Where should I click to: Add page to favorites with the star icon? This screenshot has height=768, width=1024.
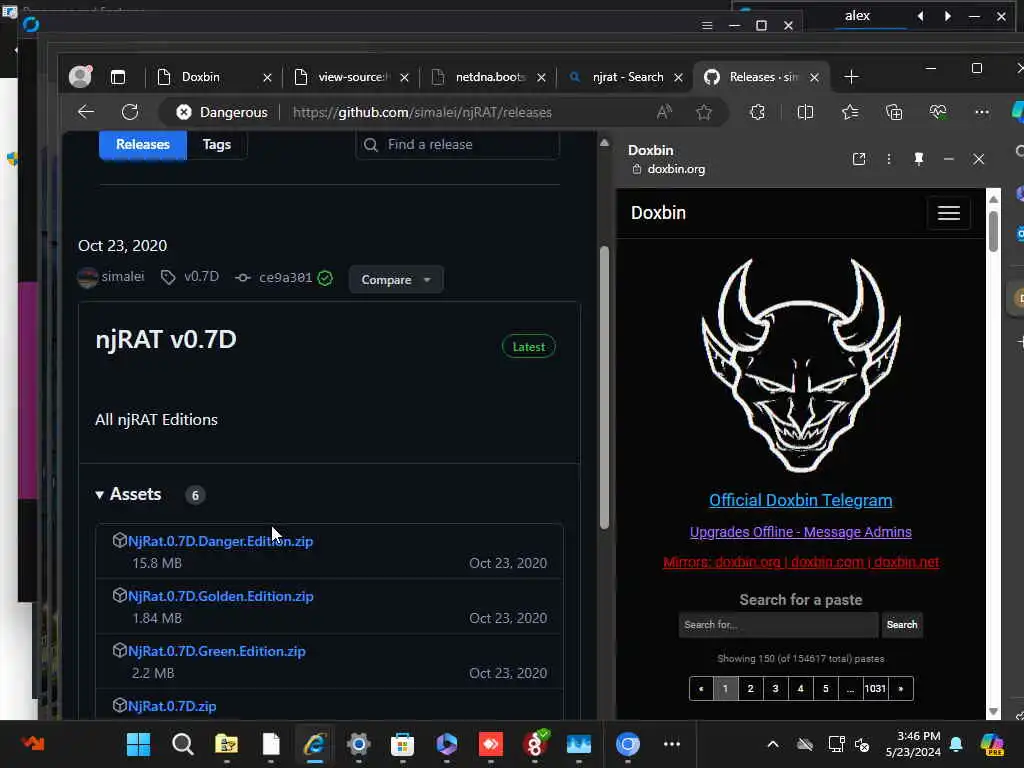click(703, 112)
